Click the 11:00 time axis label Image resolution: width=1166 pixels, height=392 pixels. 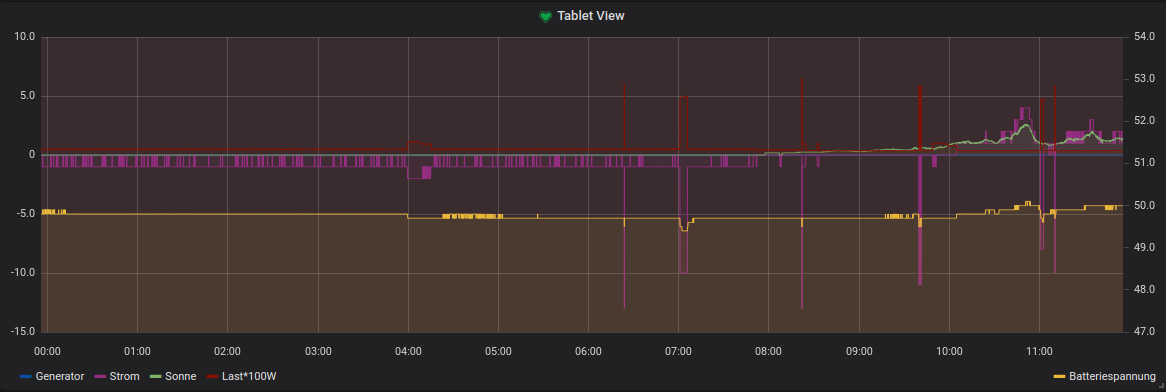coord(1039,350)
